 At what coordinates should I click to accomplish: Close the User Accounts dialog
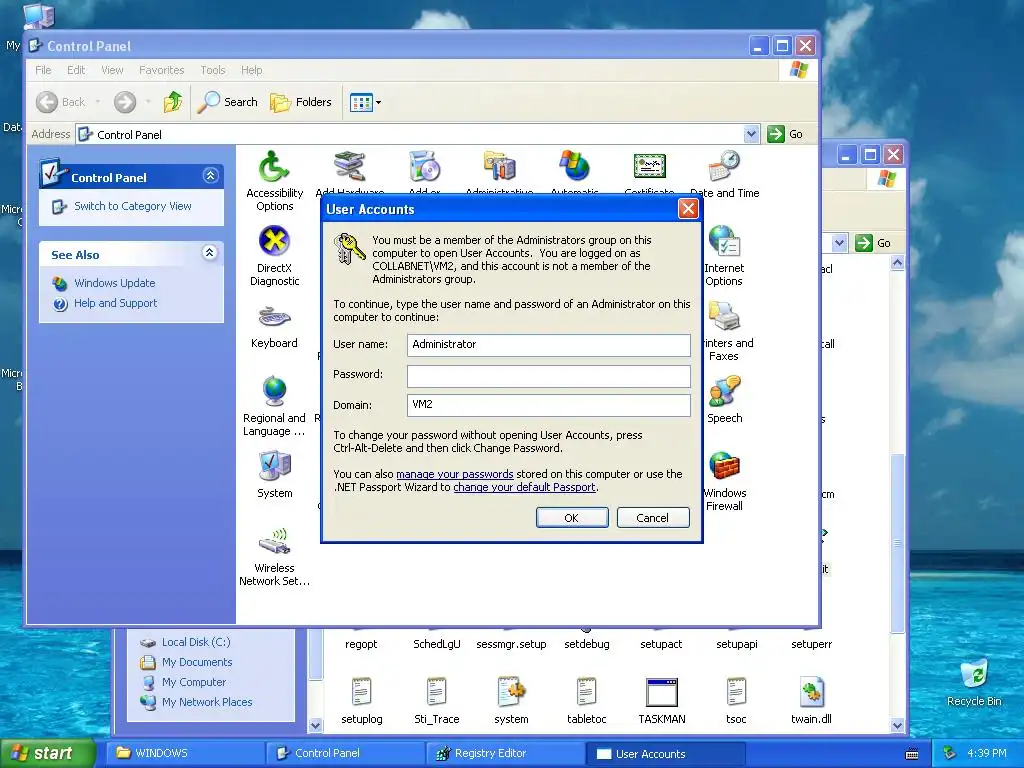688,209
